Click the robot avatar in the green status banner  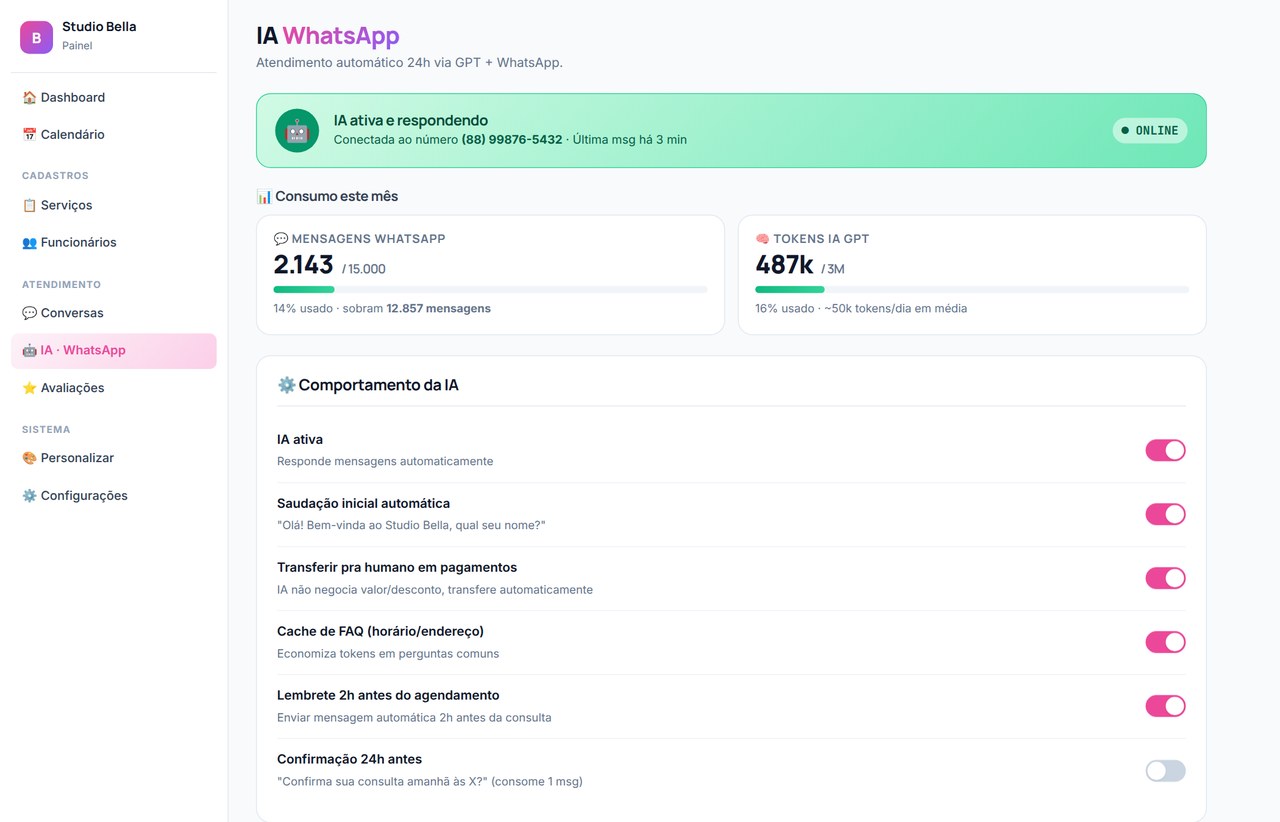pyautogui.click(x=297, y=130)
